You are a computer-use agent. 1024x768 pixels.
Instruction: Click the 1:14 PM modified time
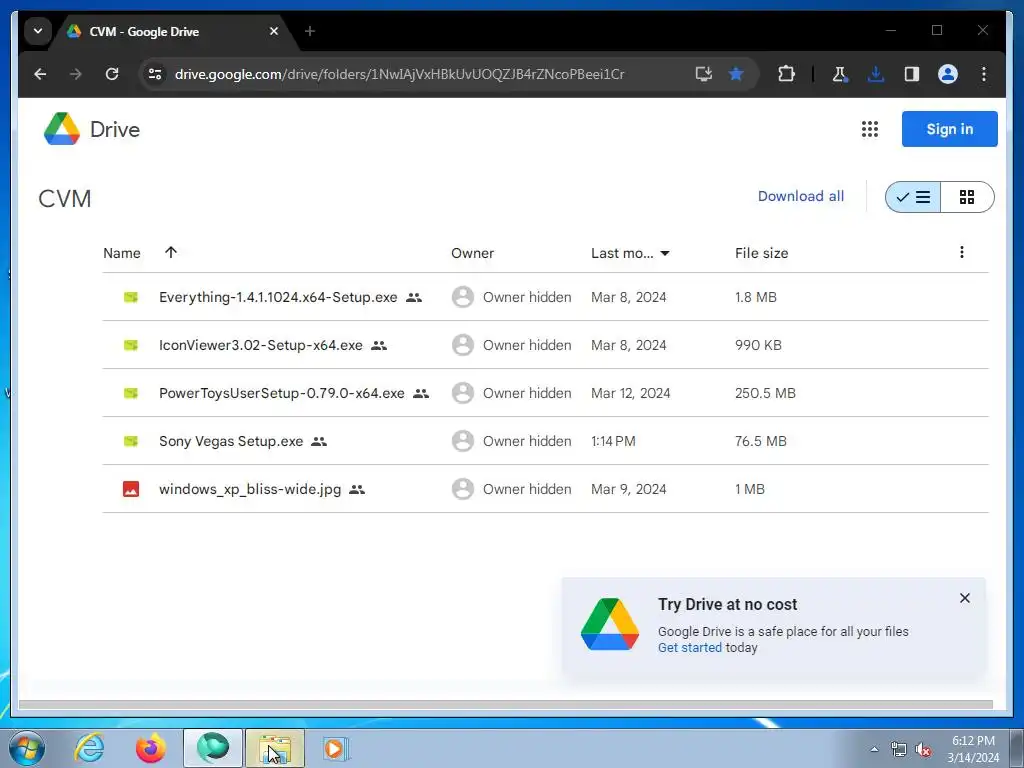tap(613, 441)
